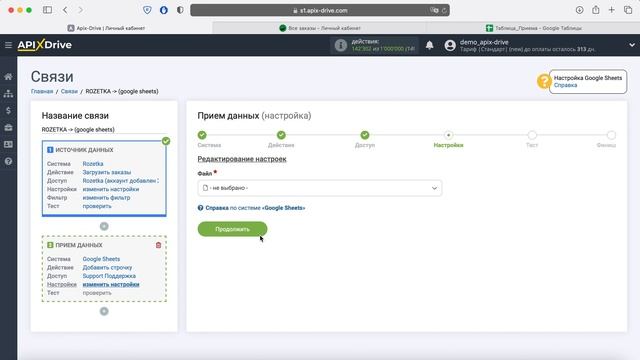Click the Safari address bar
This screenshot has width=640, height=360.
coord(320,11)
